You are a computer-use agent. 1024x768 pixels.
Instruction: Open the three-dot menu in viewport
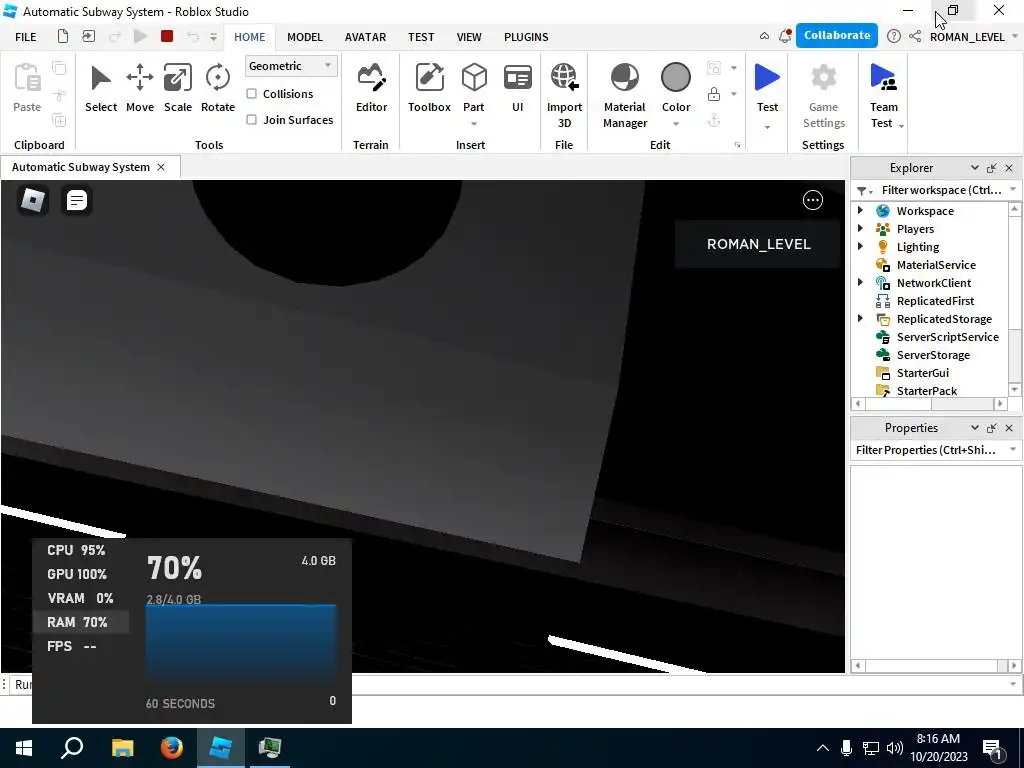[x=812, y=200]
